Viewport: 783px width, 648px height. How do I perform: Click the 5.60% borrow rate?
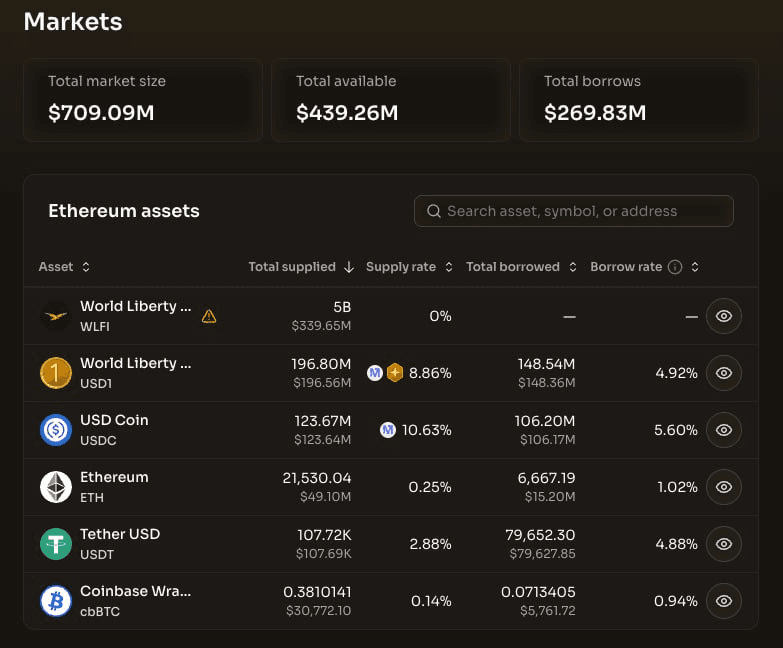click(676, 430)
